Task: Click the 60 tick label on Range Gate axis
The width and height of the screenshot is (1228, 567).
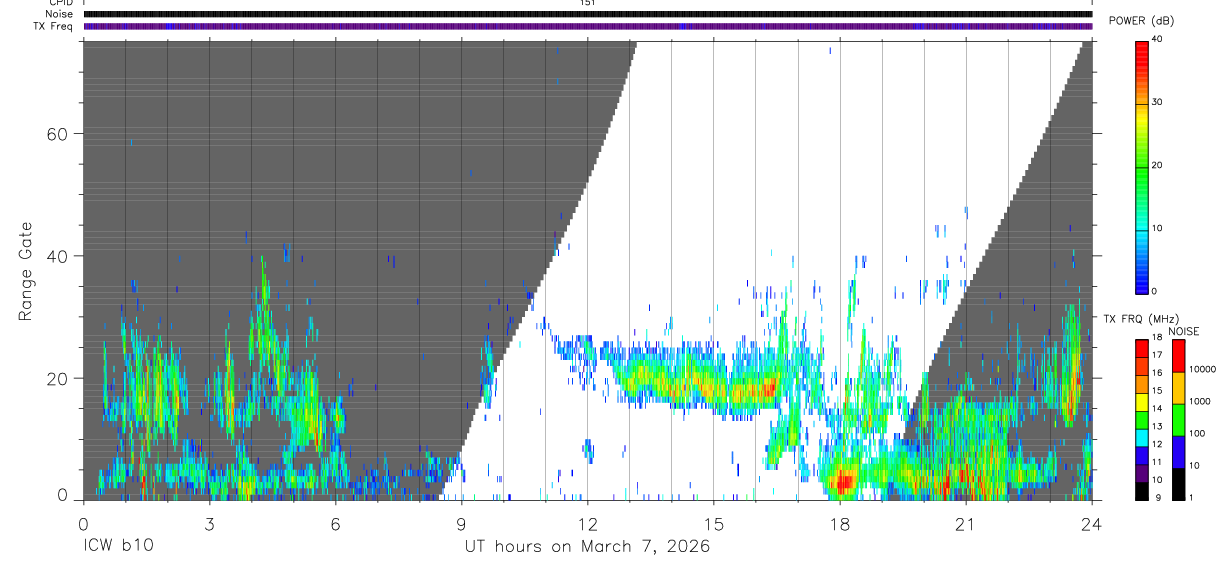Action: pyautogui.click(x=58, y=134)
